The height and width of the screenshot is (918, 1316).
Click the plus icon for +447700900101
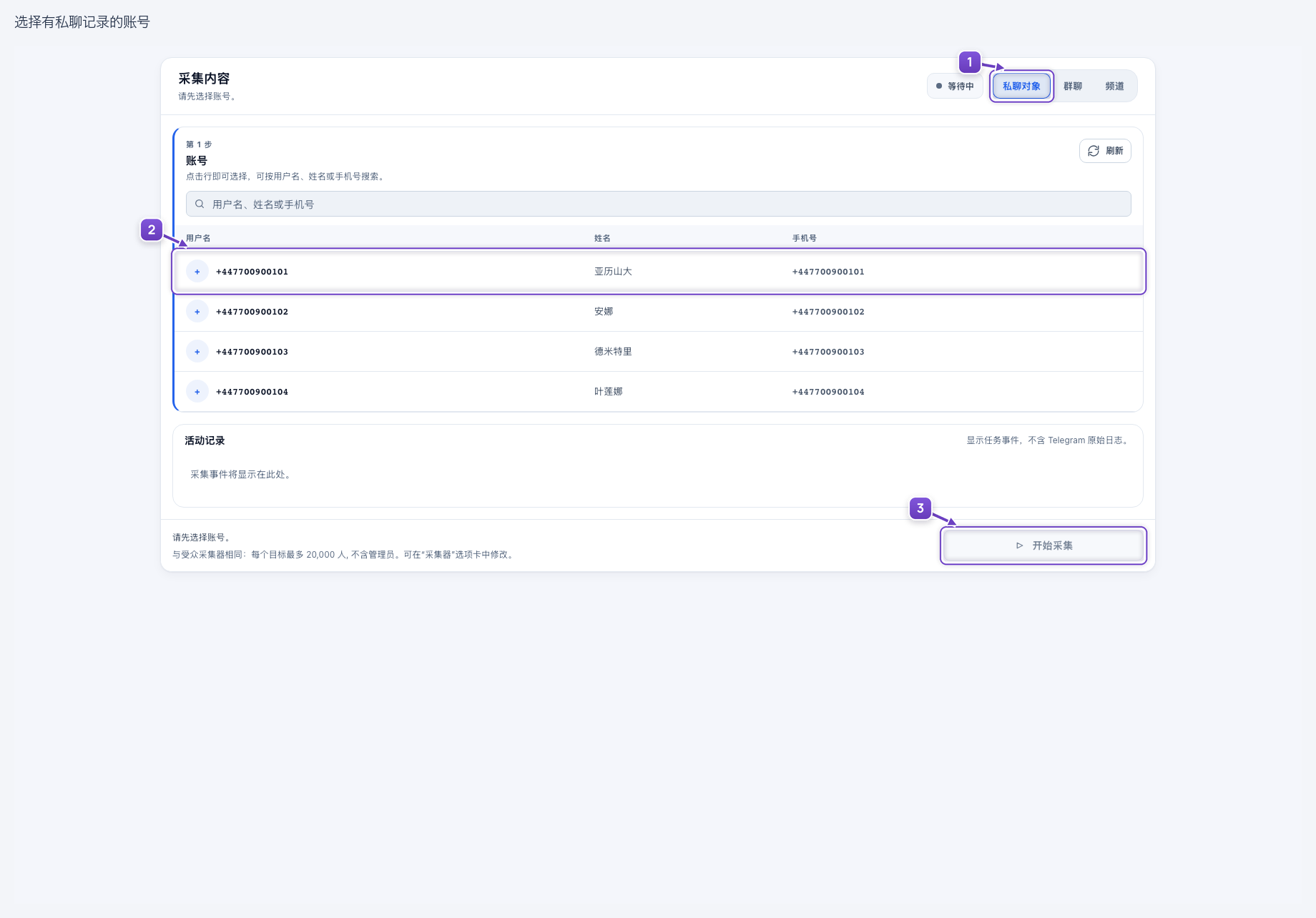197,272
